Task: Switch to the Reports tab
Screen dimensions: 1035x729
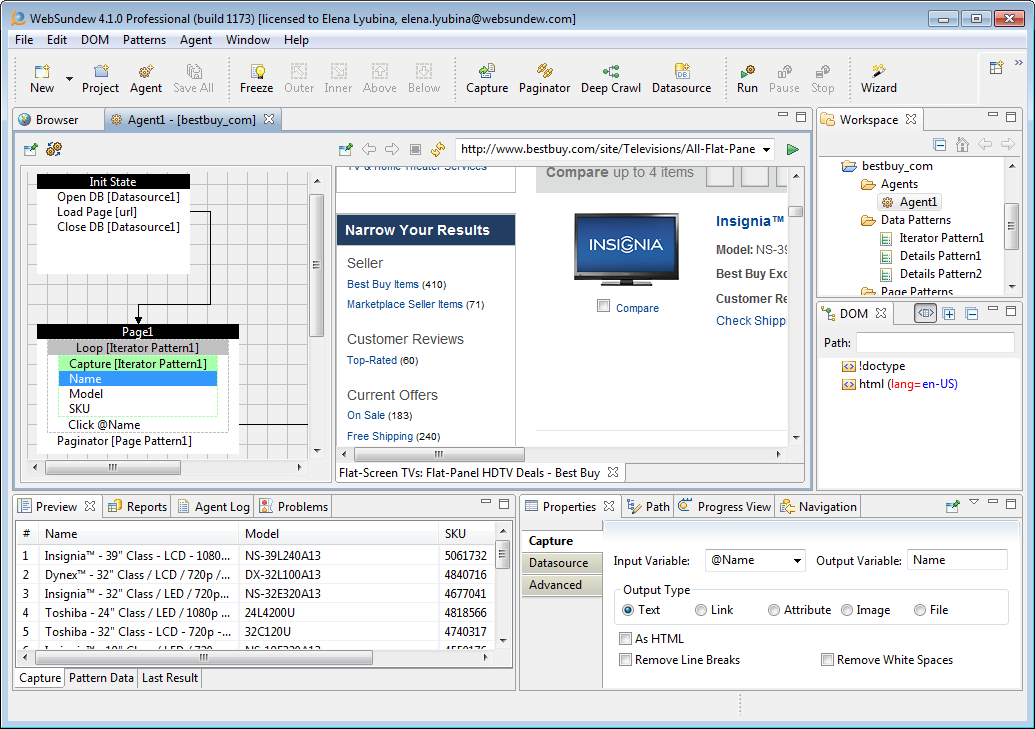Action: click(138, 506)
